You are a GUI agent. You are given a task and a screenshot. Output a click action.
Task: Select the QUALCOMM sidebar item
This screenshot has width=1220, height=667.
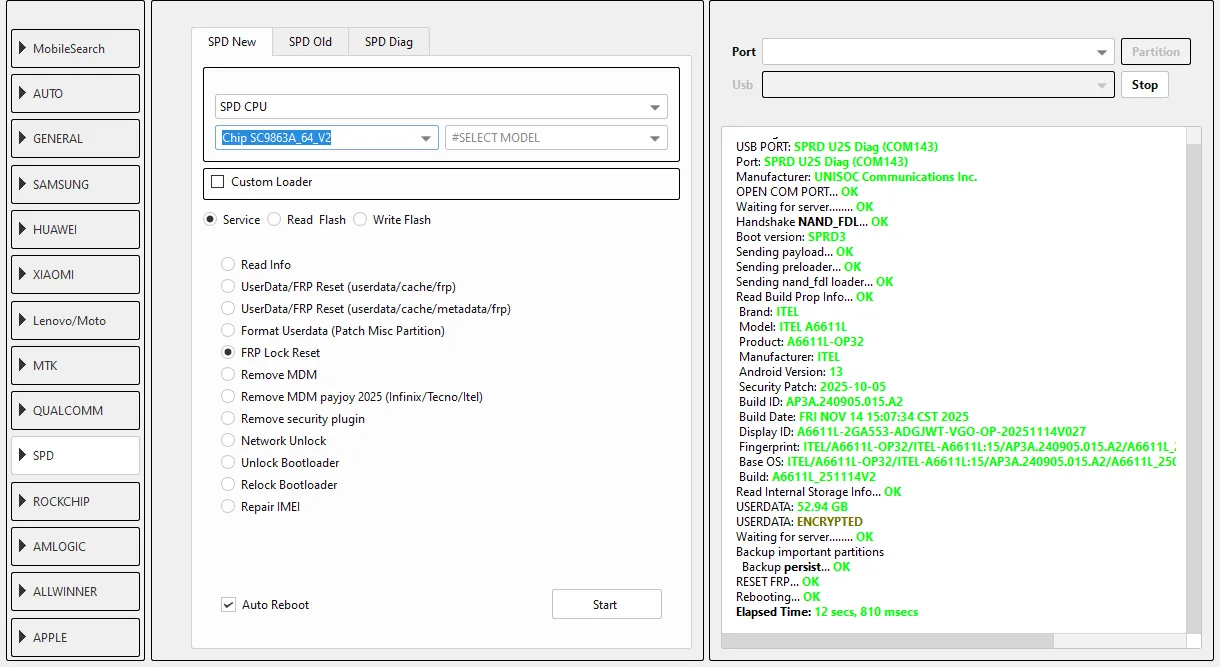tap(76, 410)
